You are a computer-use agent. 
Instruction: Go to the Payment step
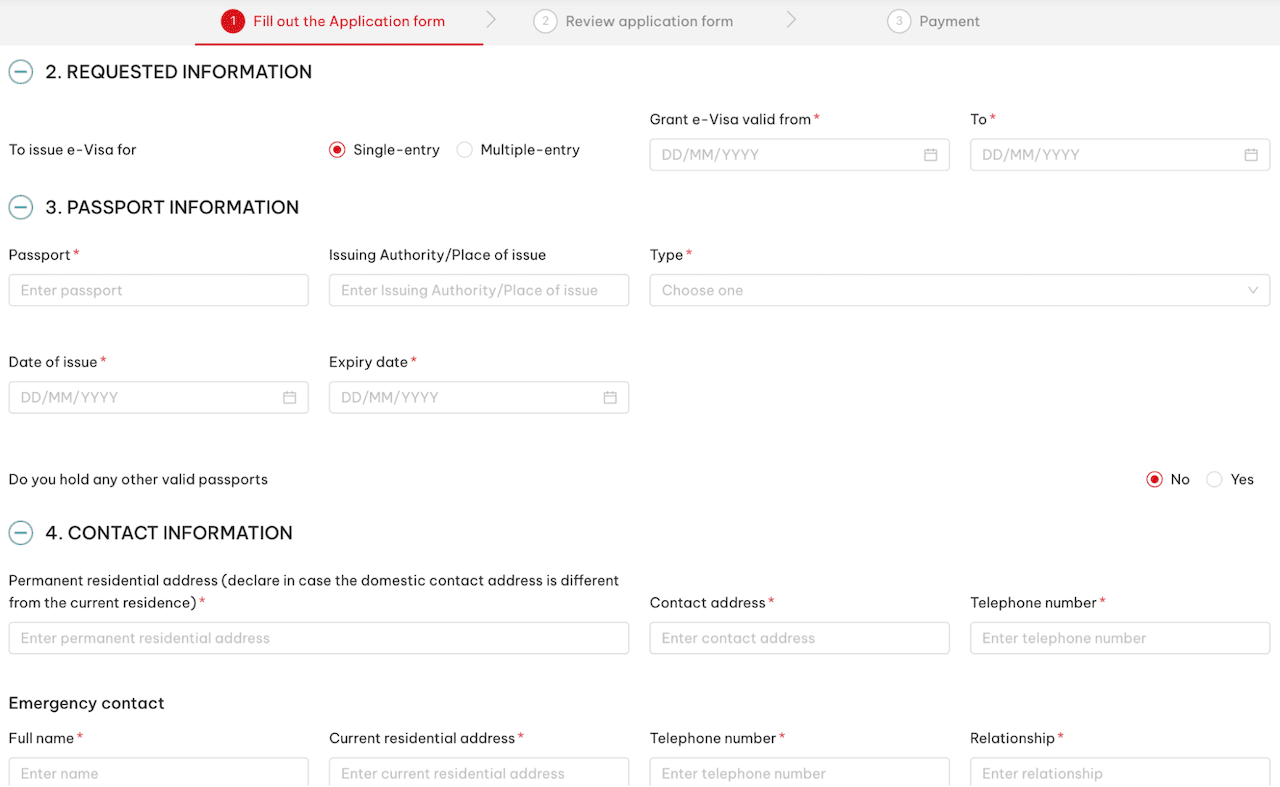(934, 21)
